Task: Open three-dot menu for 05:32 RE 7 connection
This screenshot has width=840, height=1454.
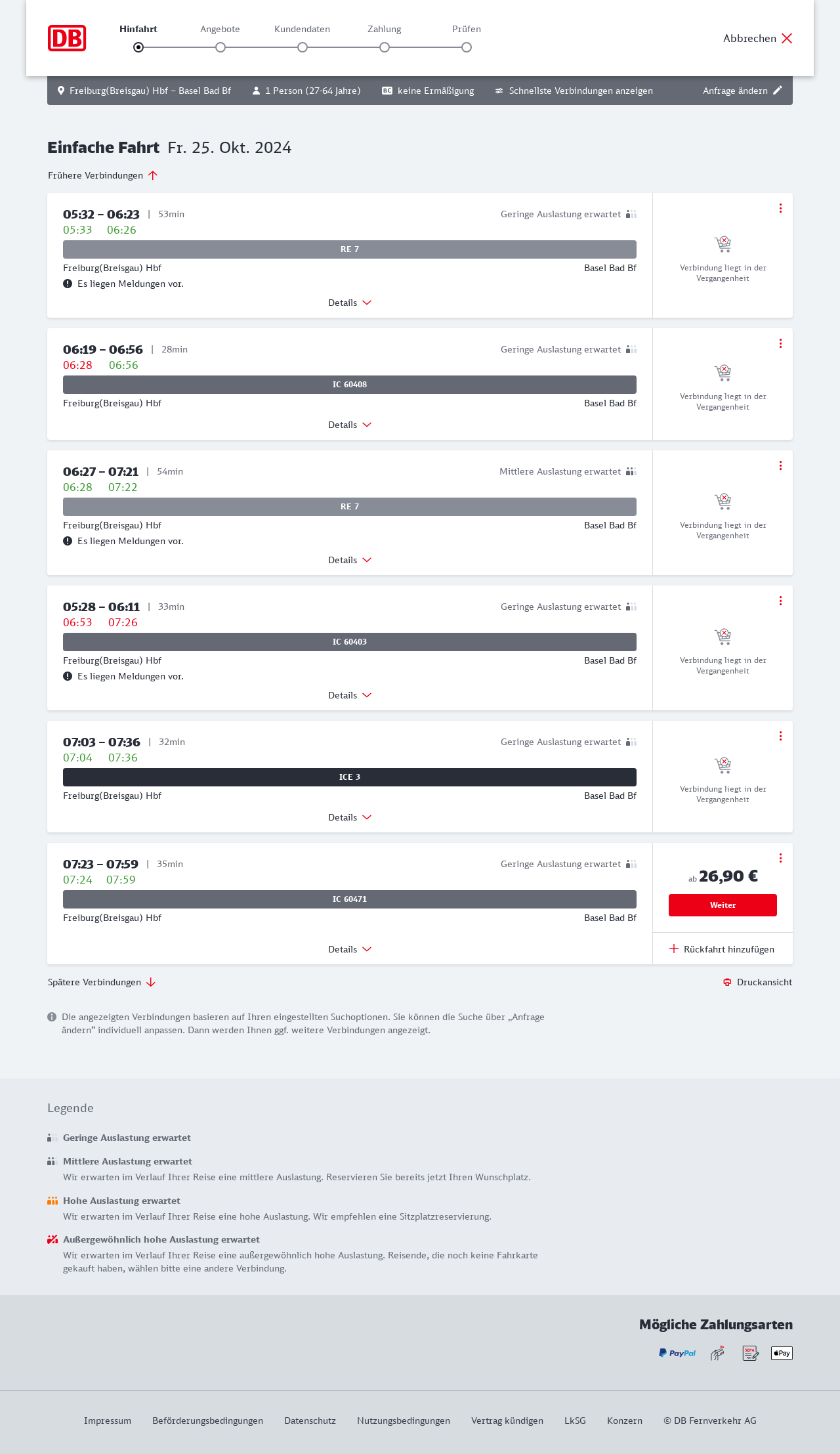Action: (x=780, y=208)
